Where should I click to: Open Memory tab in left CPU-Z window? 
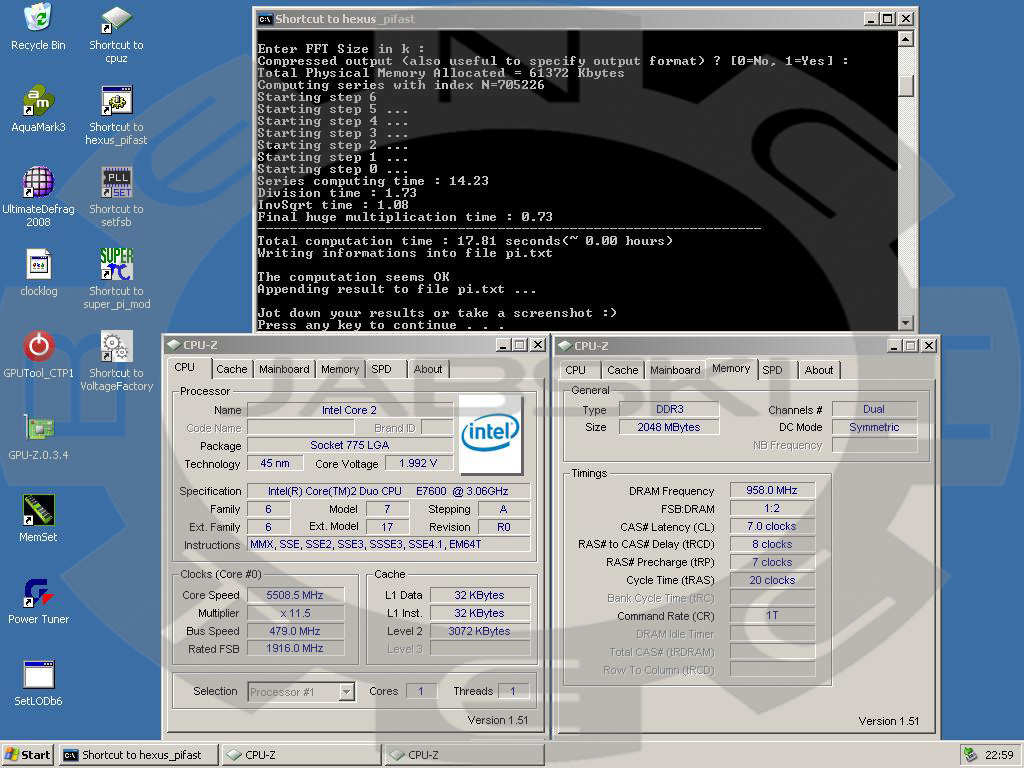(x=340, y=369)
